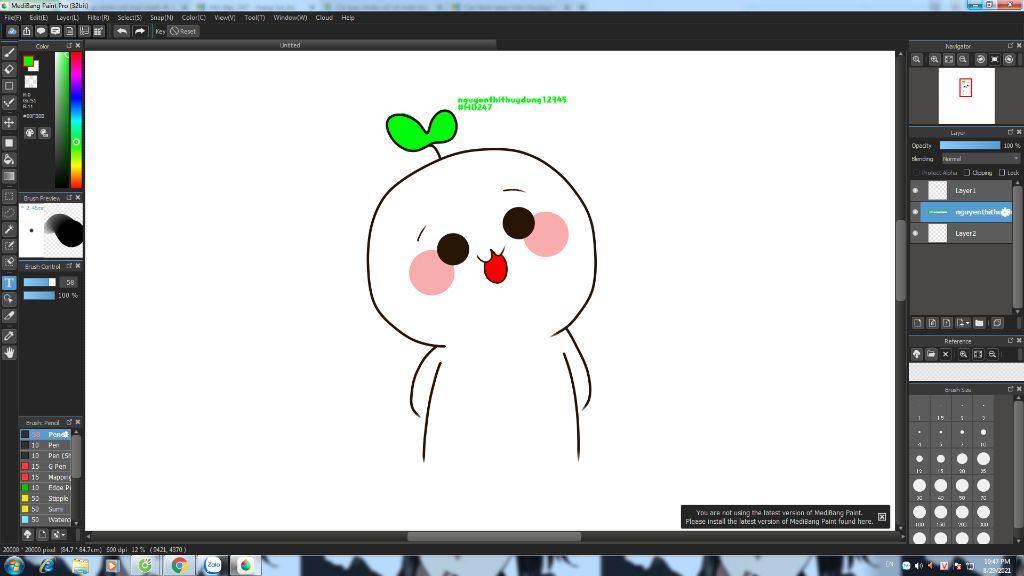The height and width of the screenshot is (576, 1024).
Task: Select the Untitled document tab
Action: [290, 45]
